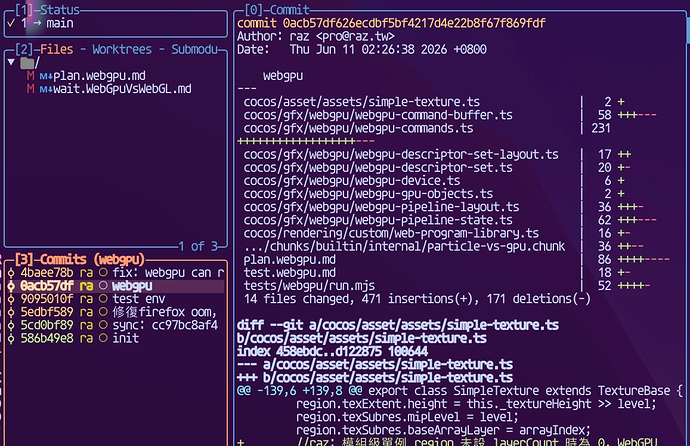690x446 pixels.
Task: Click the graph node of commit 5cd0bf89
Action: [11, 325]
